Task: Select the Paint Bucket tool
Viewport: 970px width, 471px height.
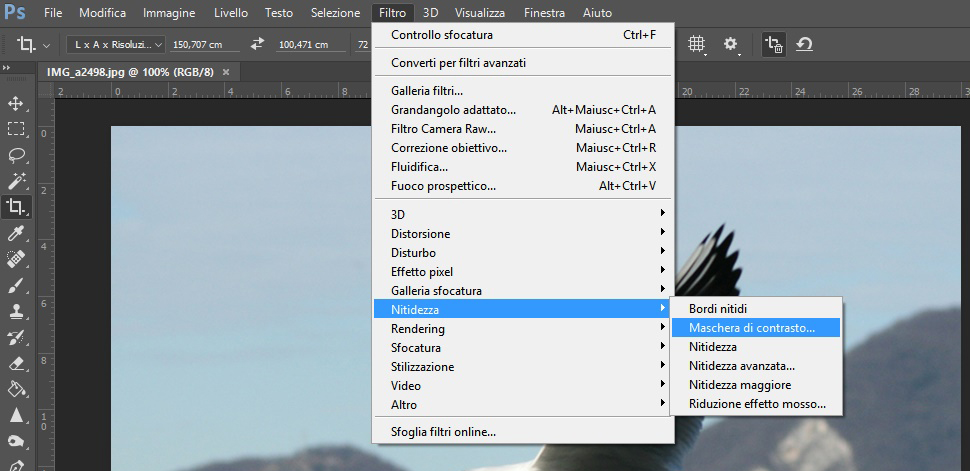Action: [x=15, y=389]
